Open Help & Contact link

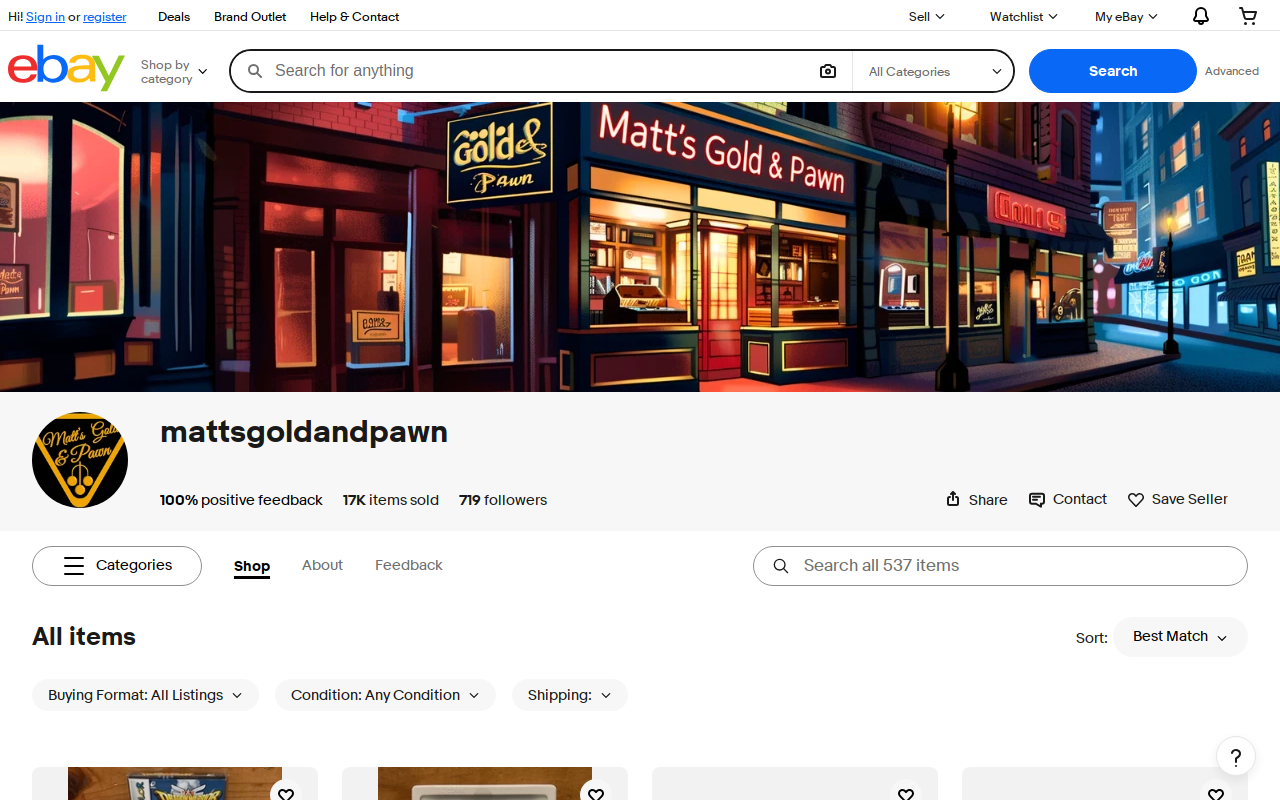pyautogui.click(x=354, y=17)
